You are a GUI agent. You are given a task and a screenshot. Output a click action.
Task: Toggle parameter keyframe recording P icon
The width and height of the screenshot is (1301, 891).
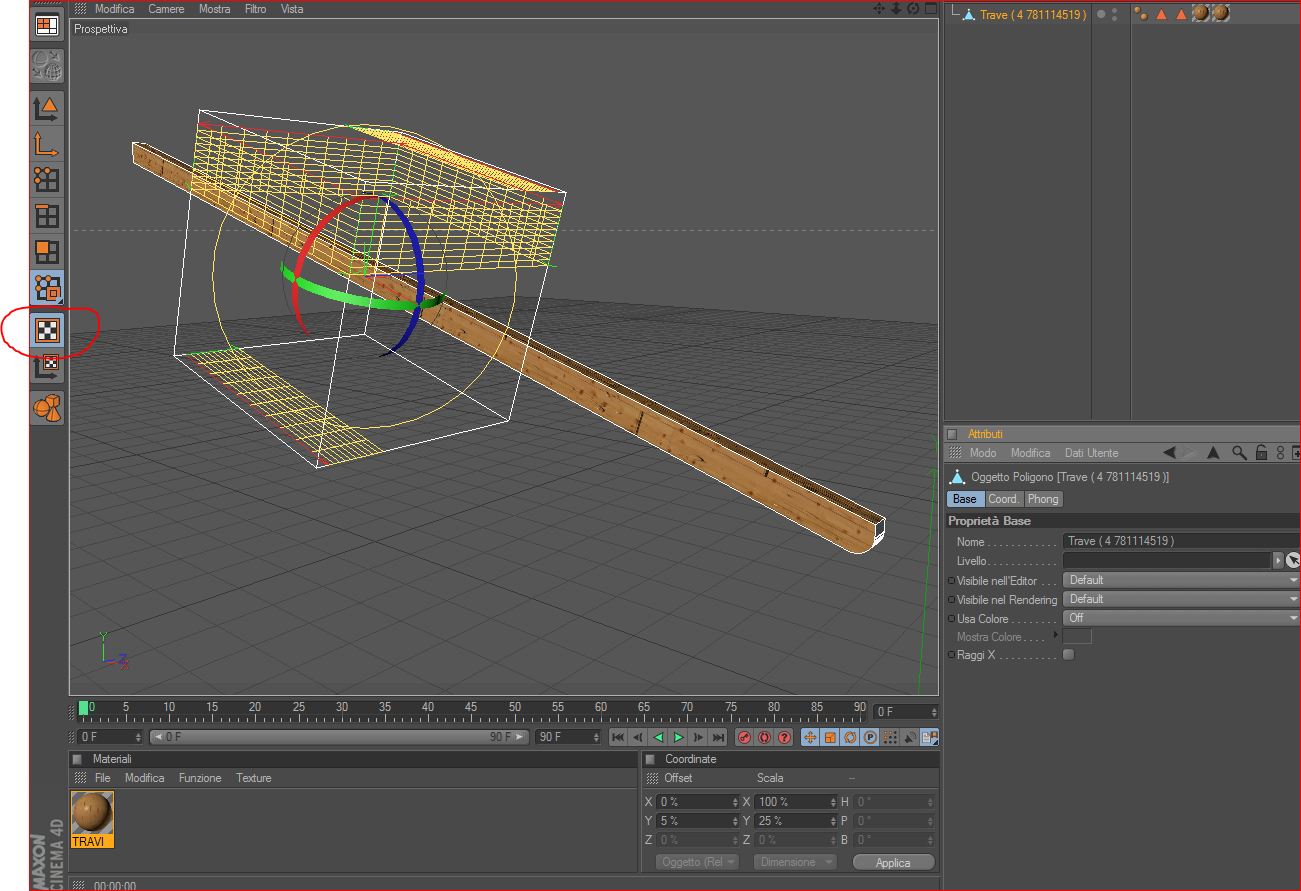pos(870,737)
